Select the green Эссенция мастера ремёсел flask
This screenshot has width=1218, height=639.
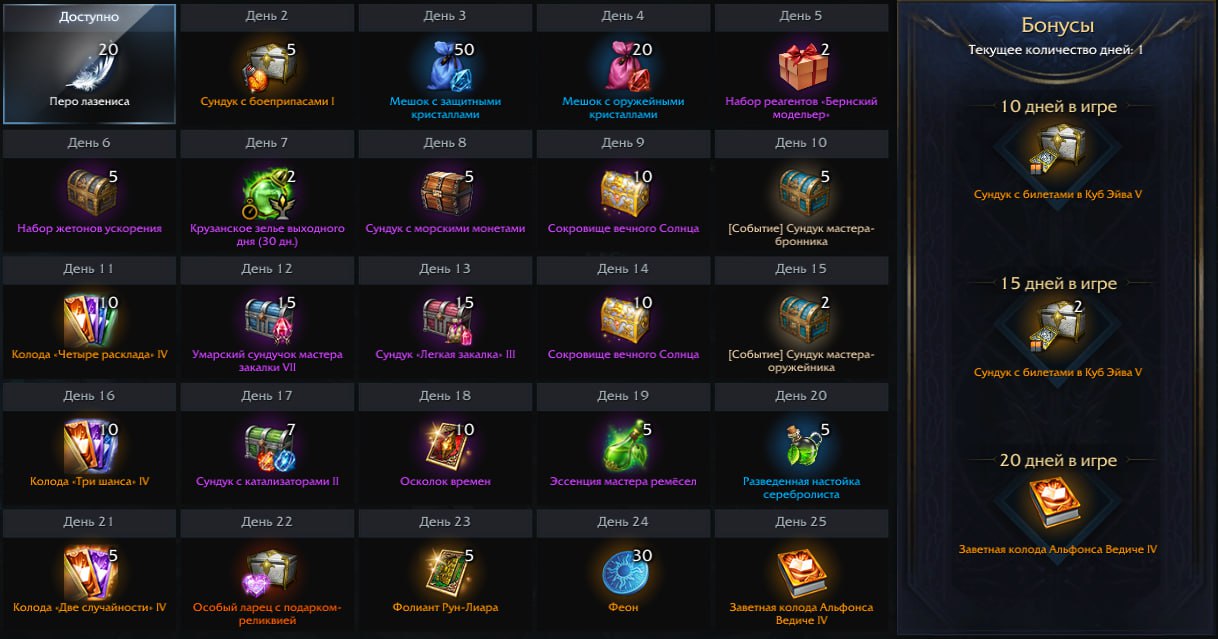click(622, 446)
